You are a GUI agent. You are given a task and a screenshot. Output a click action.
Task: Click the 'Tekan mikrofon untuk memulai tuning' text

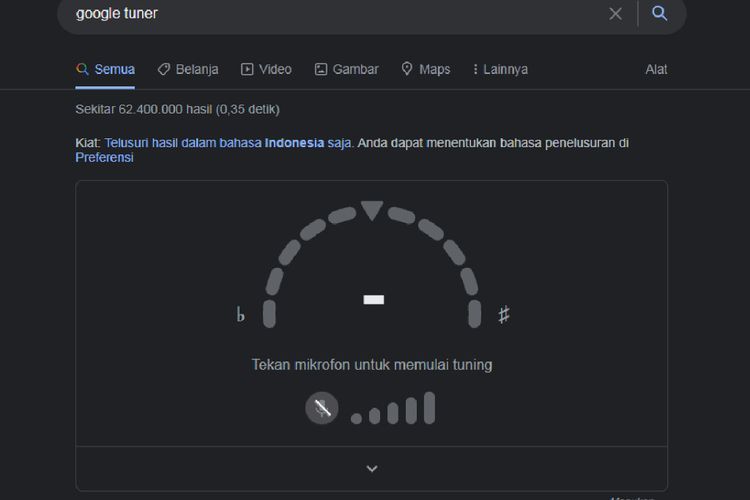[x=372, y=365]
